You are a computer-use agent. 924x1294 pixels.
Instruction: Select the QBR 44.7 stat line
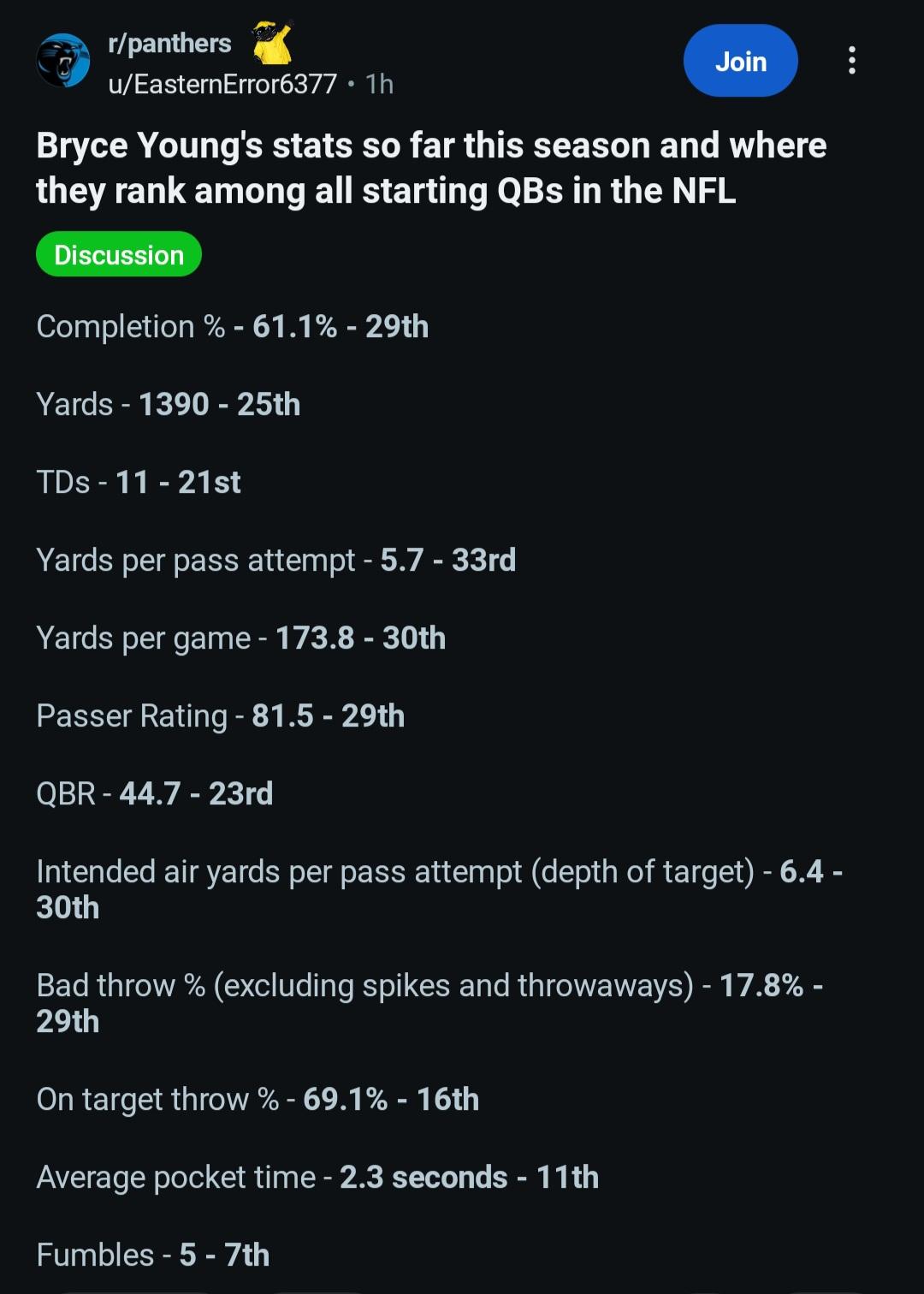coord(155,794)
